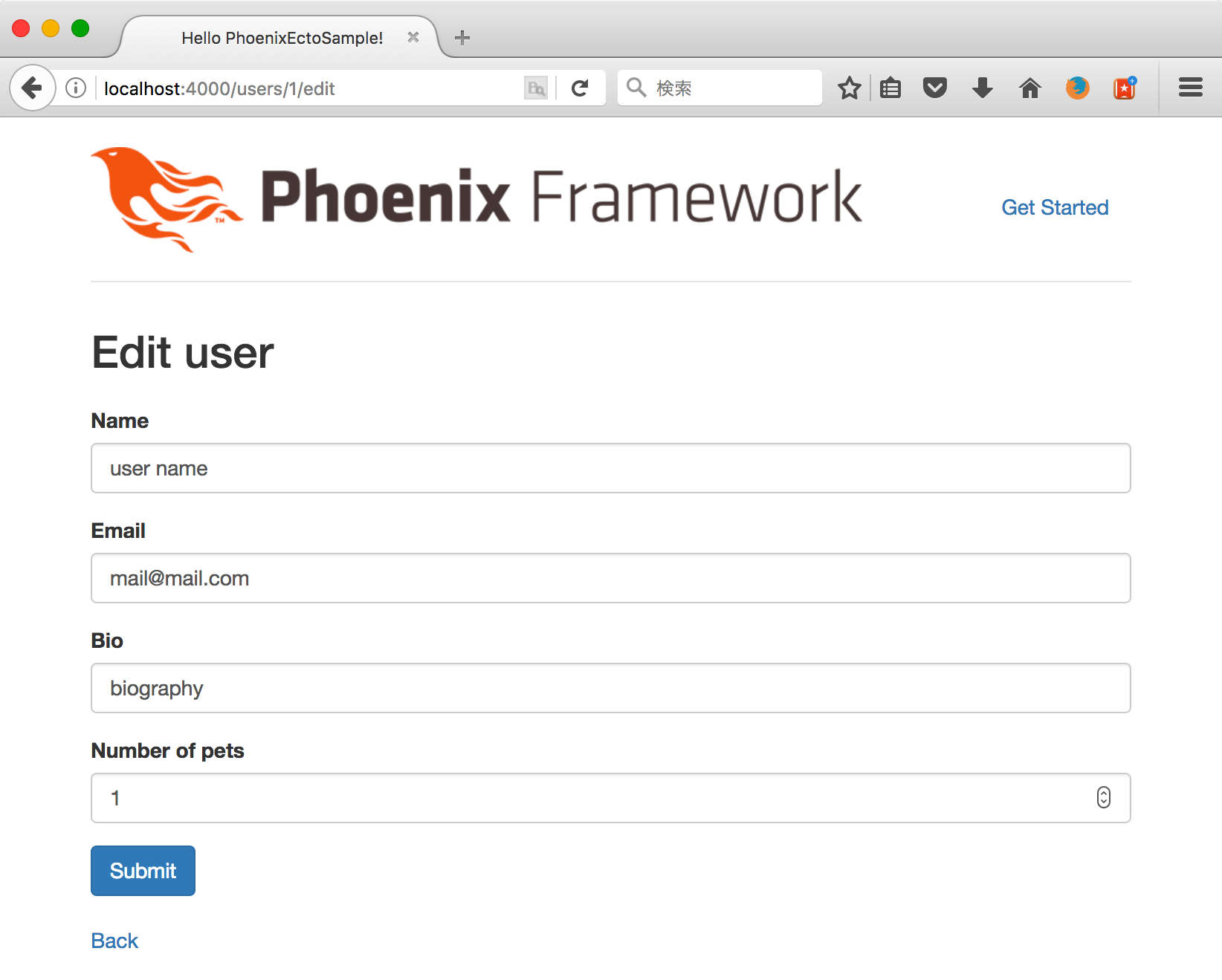
Task: Click the Edit user heading
Action: click(x=183, y=352)
